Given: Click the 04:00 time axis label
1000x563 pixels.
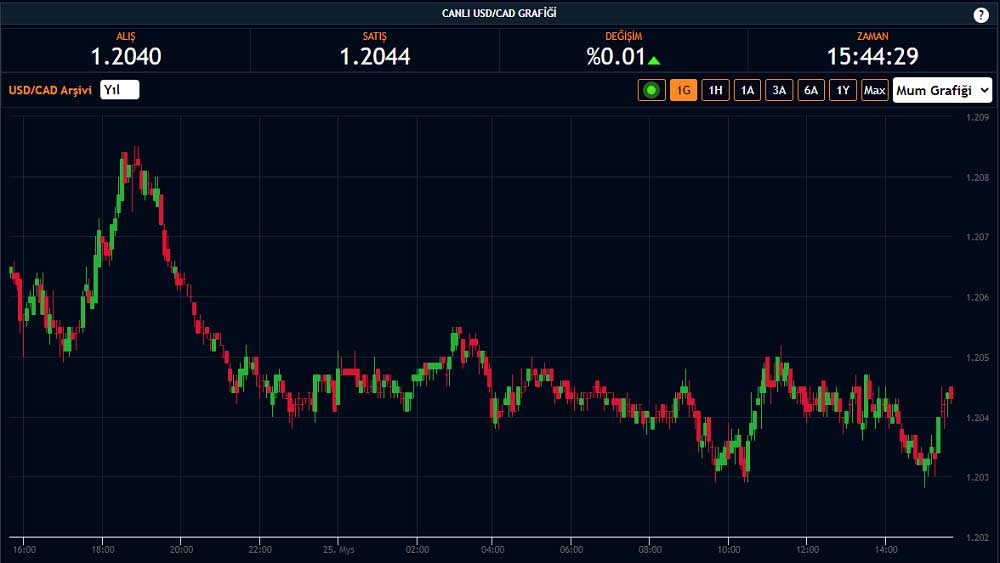Looking at the screenshot, I should click(x=492, y=549).
